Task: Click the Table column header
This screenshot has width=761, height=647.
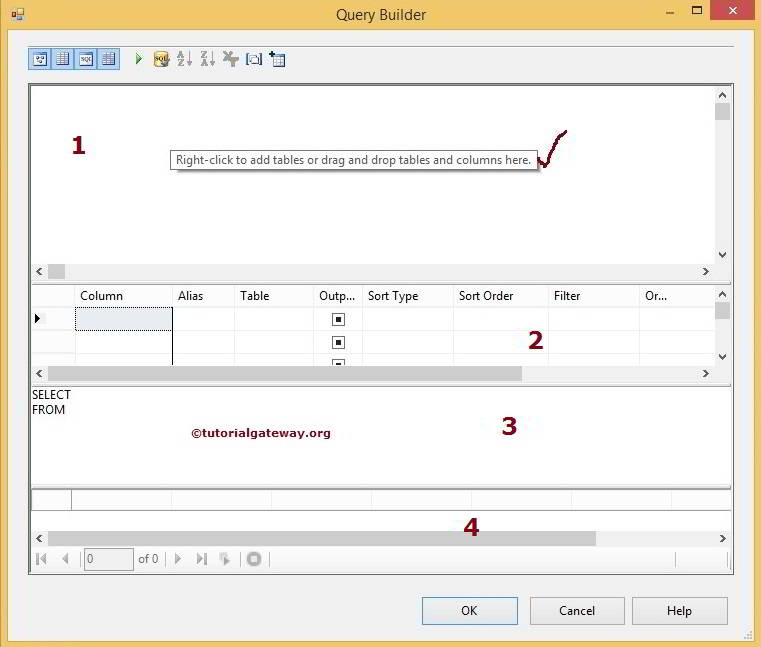Action: [x=274, y=296]
